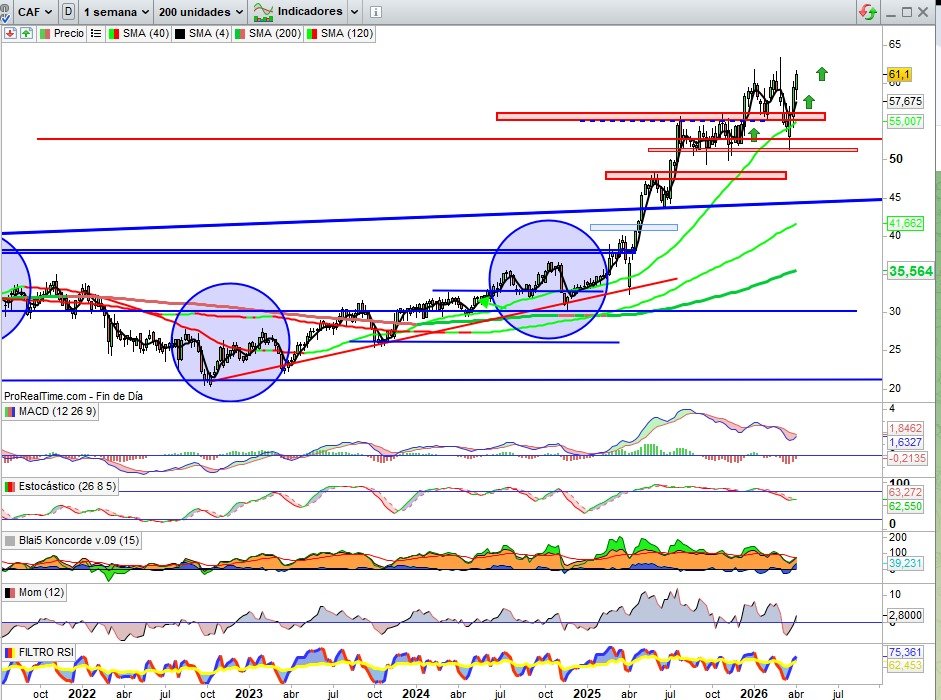Click the 2024 year label on time axis
Screen dimensions: 941x700
point(415,693)
